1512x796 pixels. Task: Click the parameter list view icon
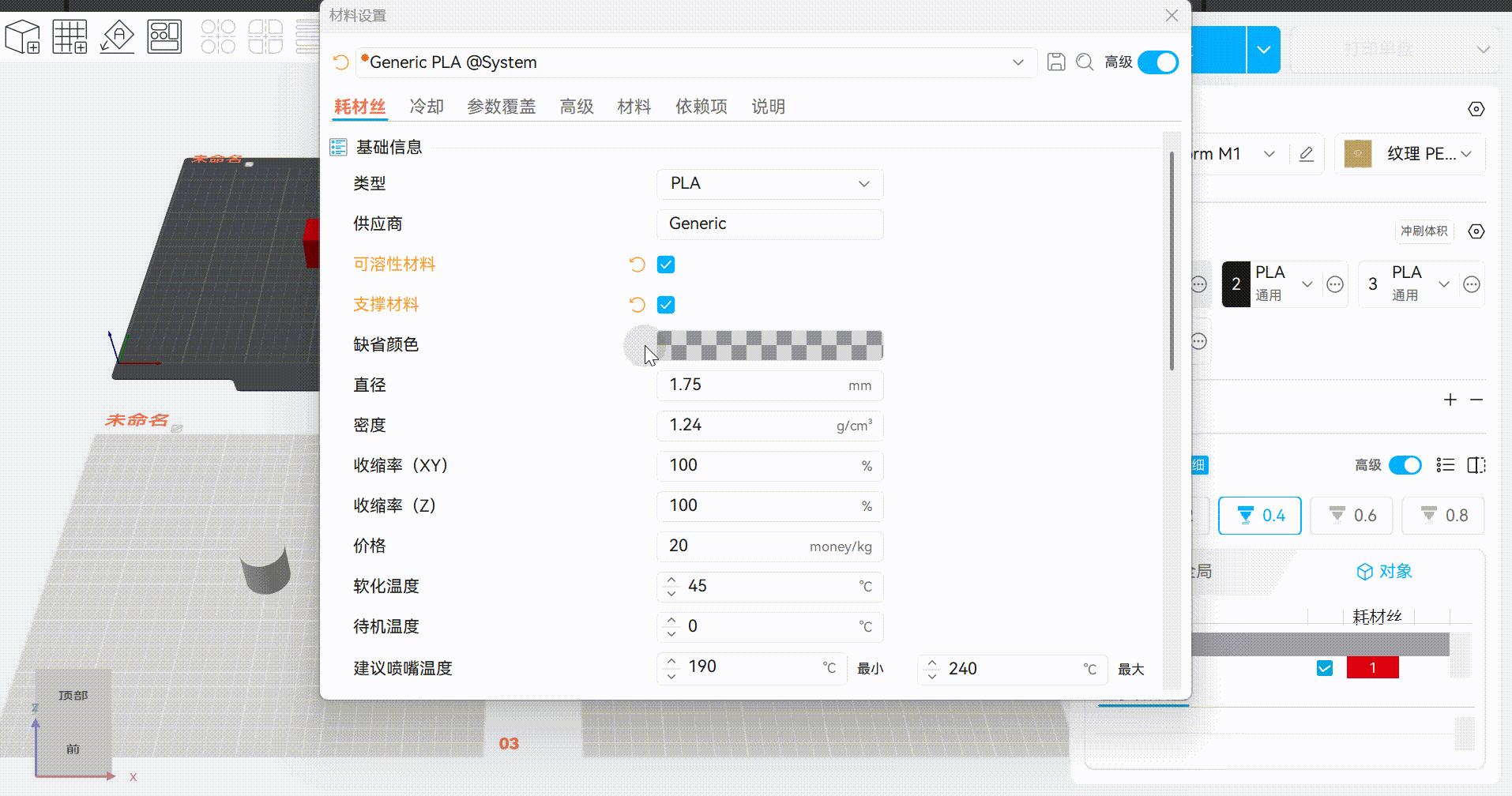pyautogui.click(x=1446, y=465)
